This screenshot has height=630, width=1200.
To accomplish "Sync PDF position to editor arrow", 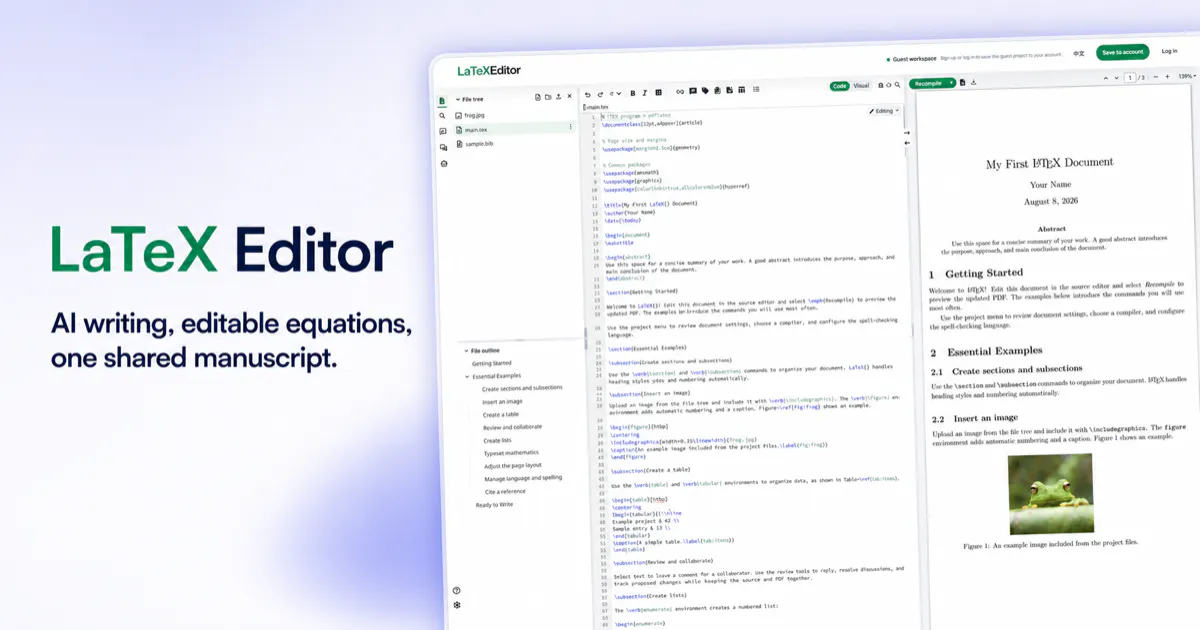I will pyautogui.click(x=907, y=141).
